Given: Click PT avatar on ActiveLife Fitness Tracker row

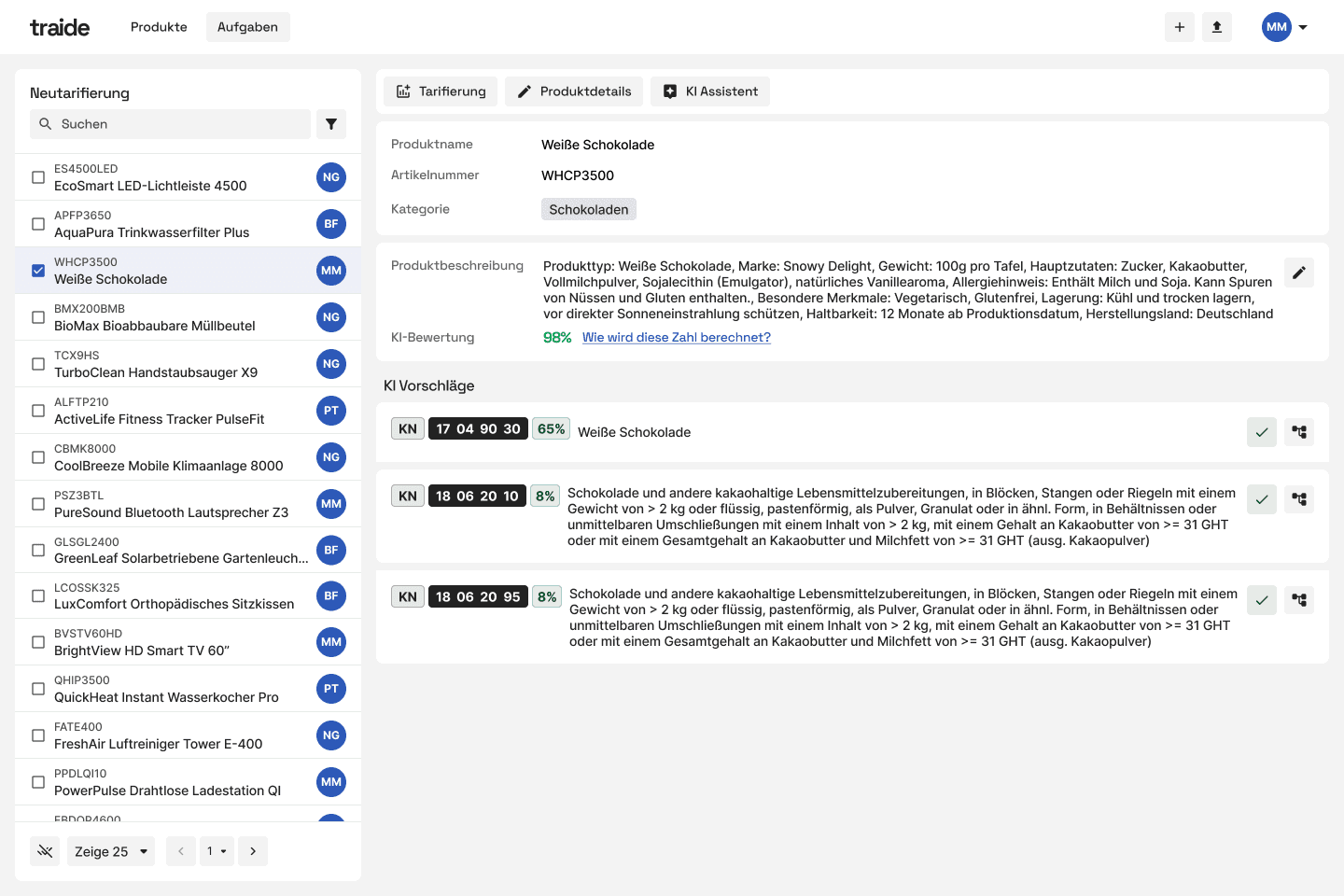Looking at the screenshot, I should point(331,411).
